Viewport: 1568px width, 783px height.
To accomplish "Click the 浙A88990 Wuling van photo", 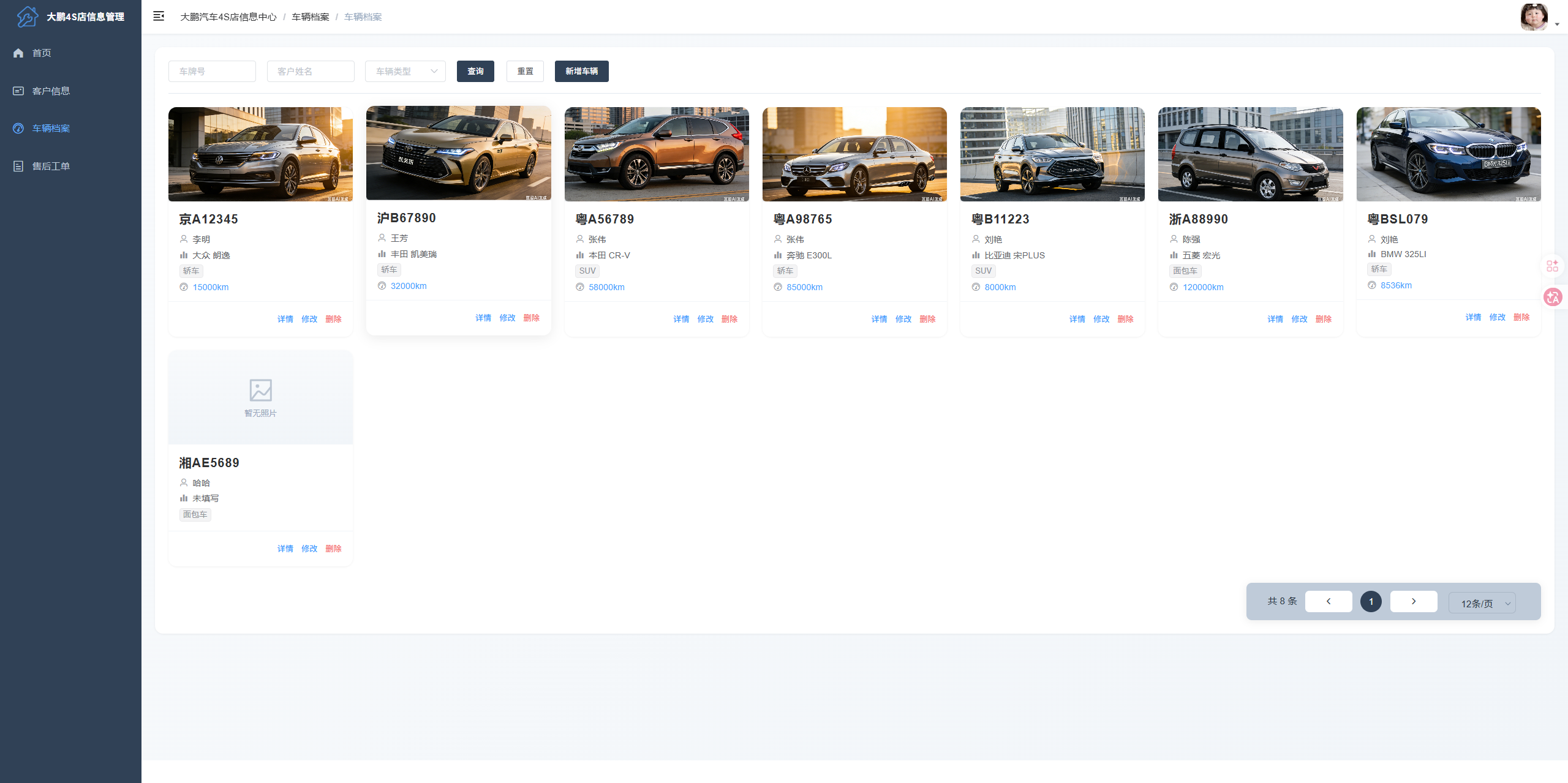I will click(1250, 154).
